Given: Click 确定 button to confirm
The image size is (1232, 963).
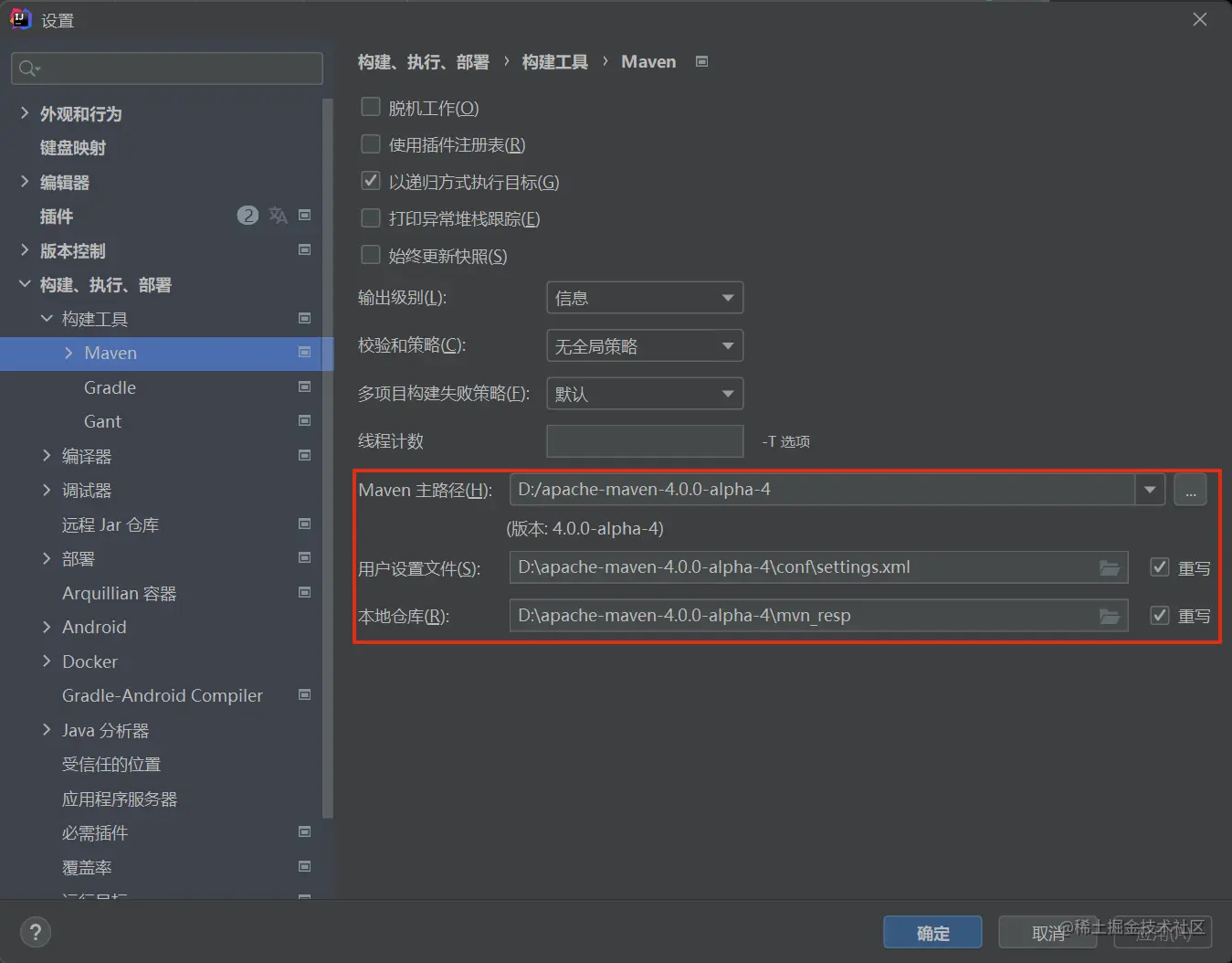Looking at the screenshot, I should pos(932,932).
